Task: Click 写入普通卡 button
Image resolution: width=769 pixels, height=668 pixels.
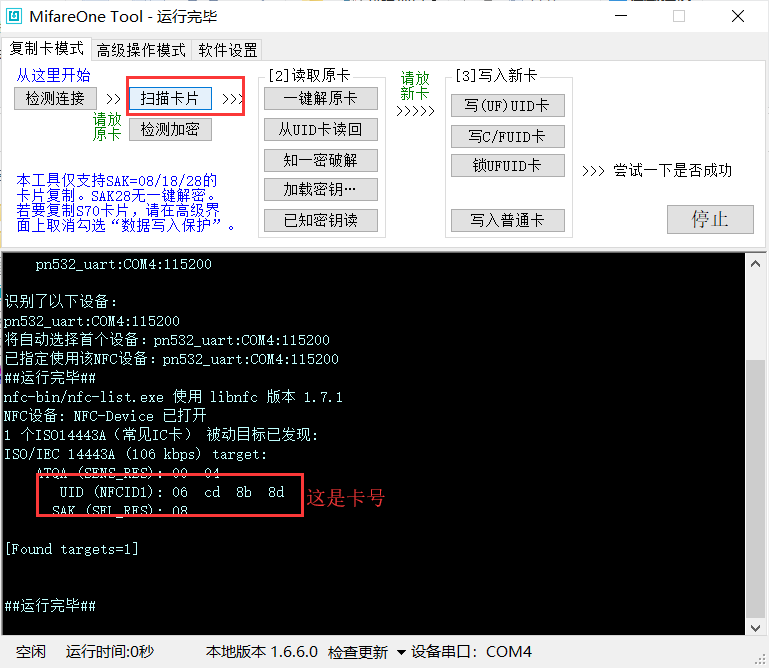Action: [x=508, y=220]
